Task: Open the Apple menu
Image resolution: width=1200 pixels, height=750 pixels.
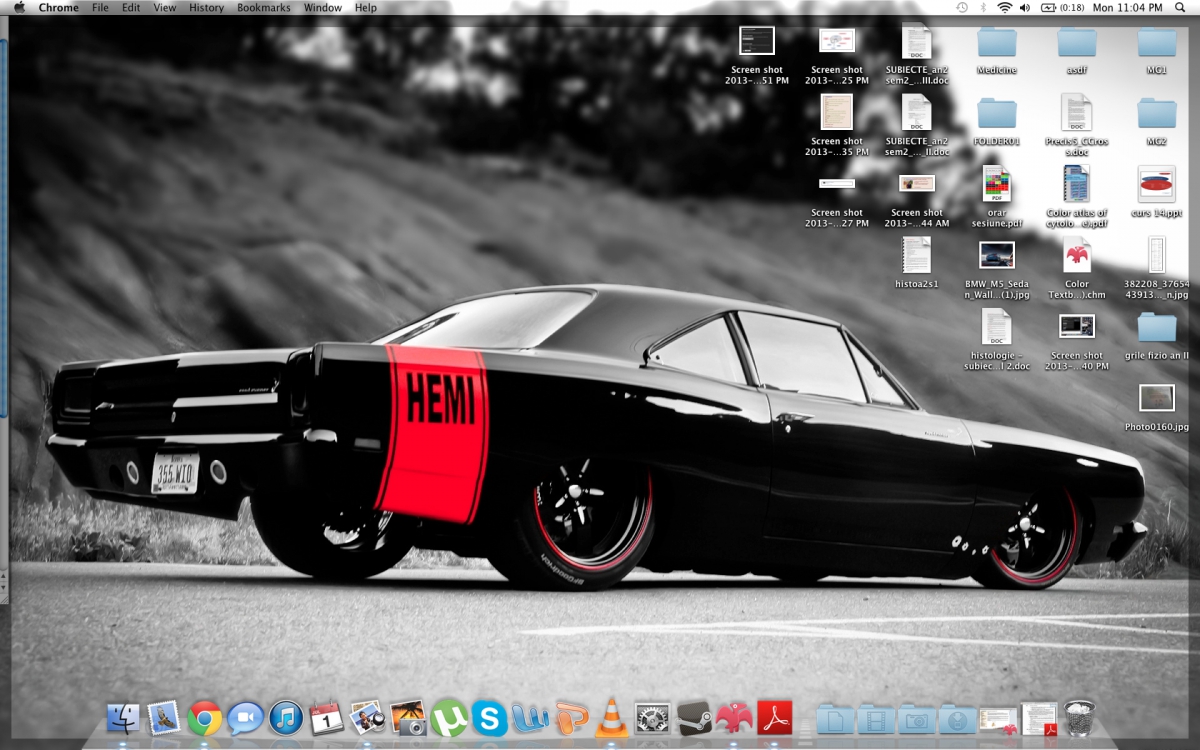Action: pyautogui.click(x=19, y=7)
